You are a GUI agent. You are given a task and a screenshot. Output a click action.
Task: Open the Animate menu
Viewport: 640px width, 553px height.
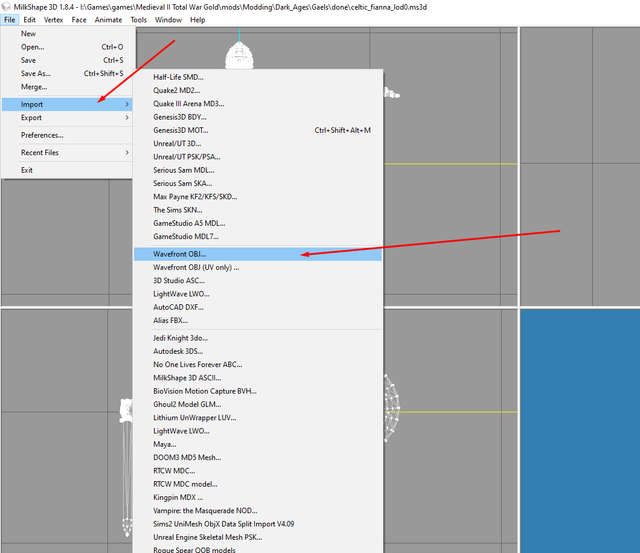click(108, 20)
